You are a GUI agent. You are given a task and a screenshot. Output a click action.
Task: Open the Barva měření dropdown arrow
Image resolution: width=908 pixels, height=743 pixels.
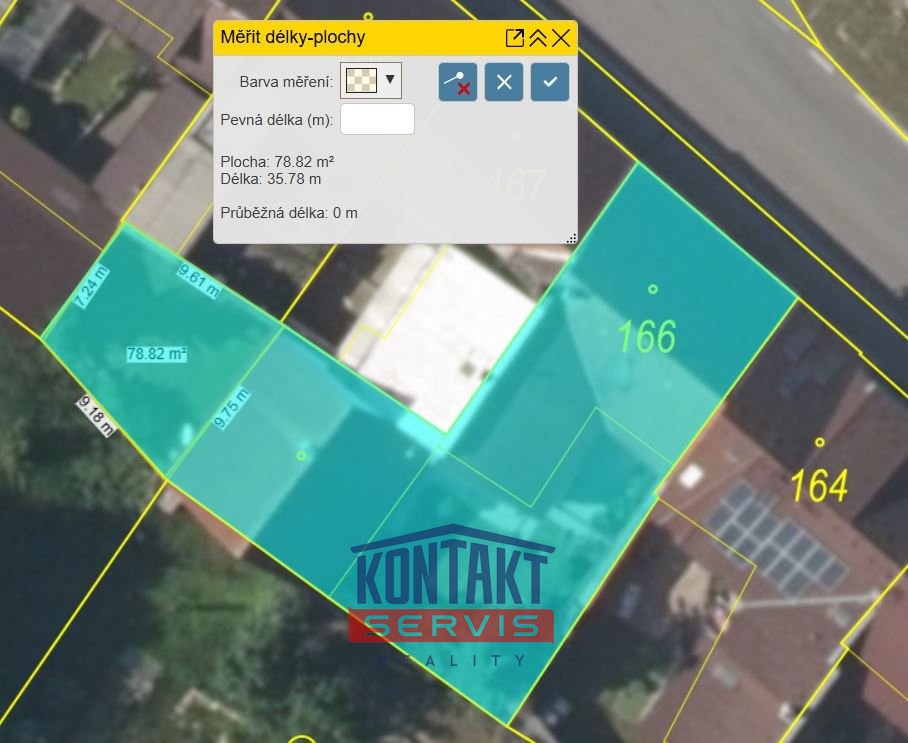390,80
